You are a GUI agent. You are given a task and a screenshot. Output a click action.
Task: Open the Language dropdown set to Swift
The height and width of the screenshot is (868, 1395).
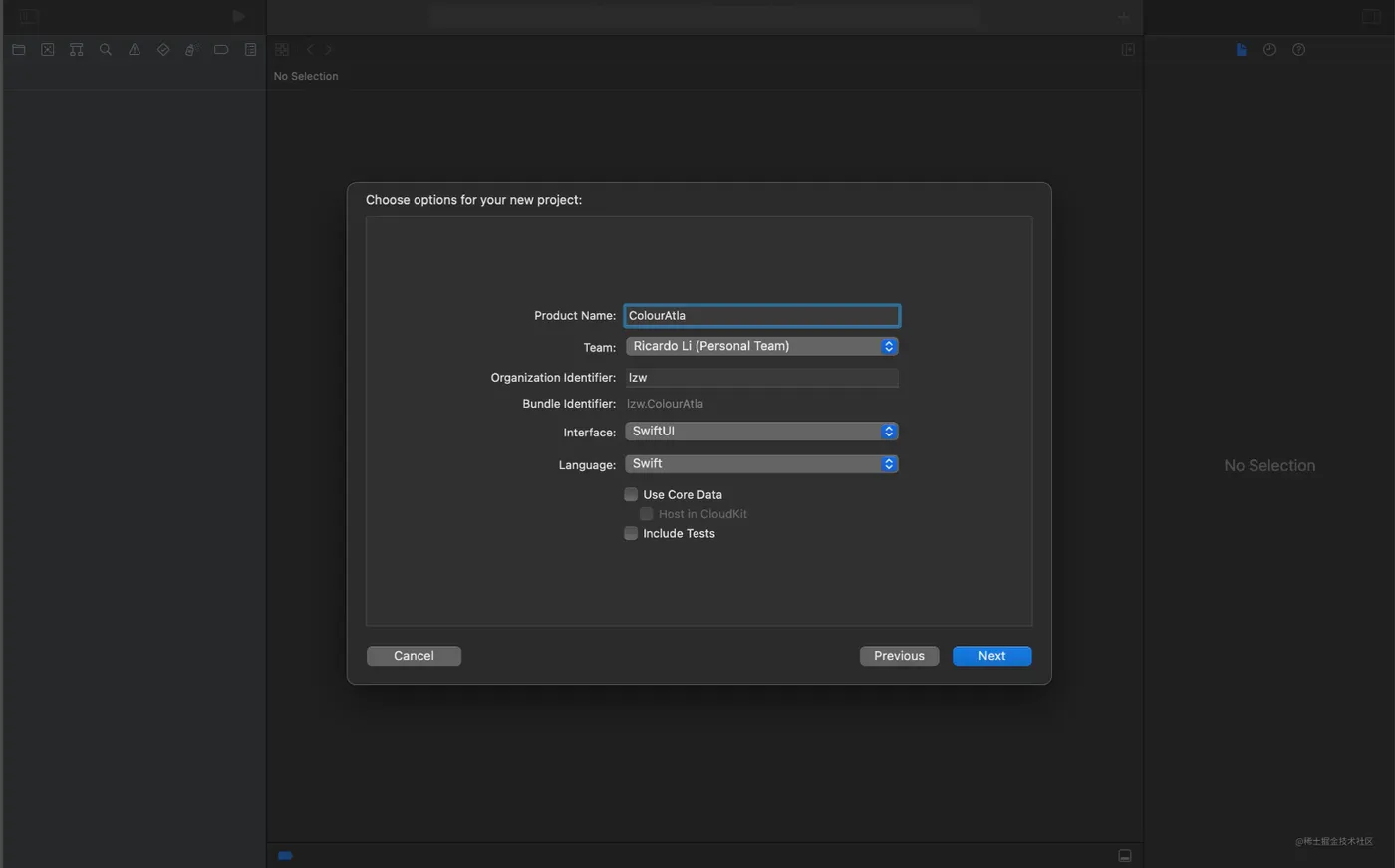[761, 464]
